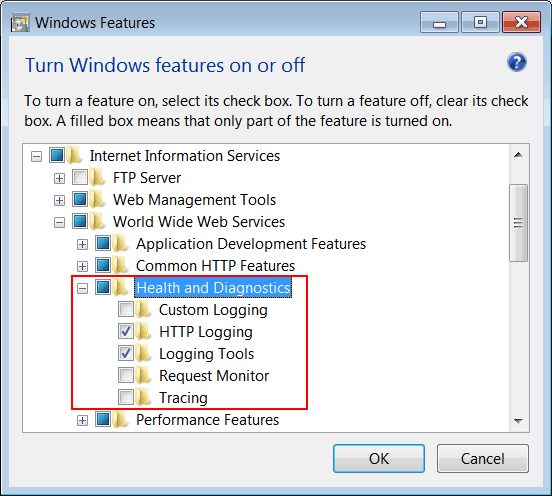Click the Web Management Tools folder icon
552x496 pixels.
pyautogui.click(x=97, y=199)
